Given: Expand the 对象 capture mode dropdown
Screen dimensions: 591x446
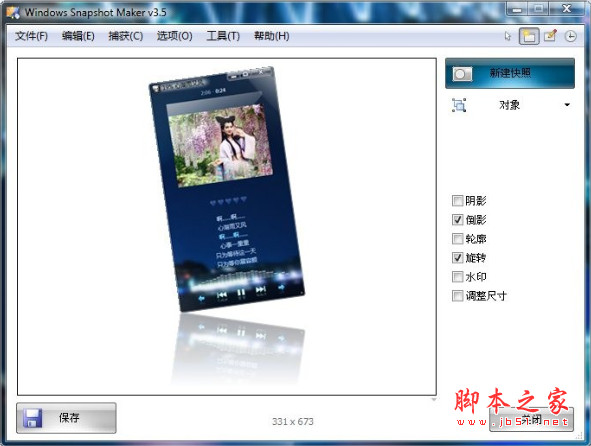Looking at the screenshot, I should click(567, 105).
